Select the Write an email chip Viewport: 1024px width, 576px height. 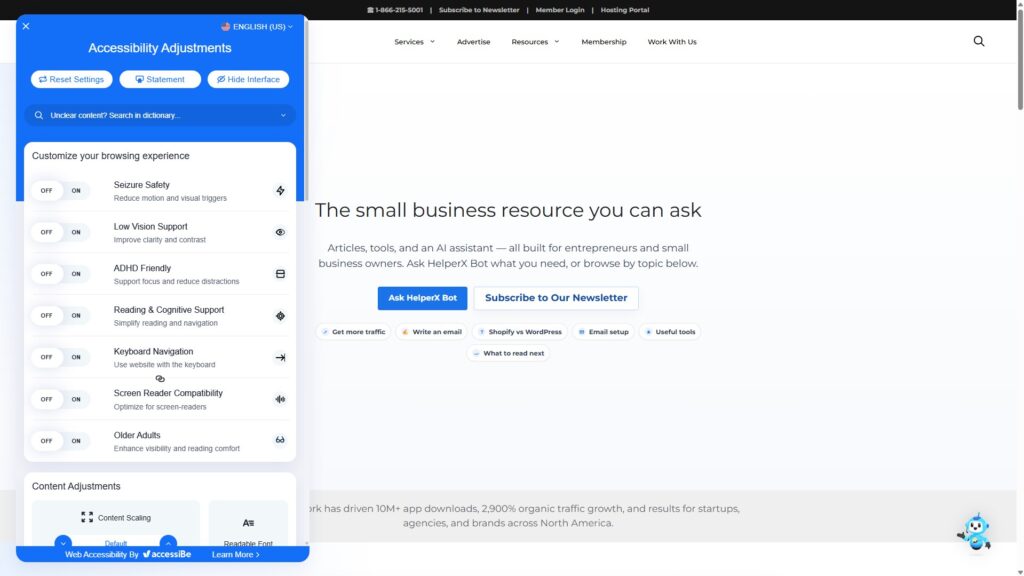[432, 332]
